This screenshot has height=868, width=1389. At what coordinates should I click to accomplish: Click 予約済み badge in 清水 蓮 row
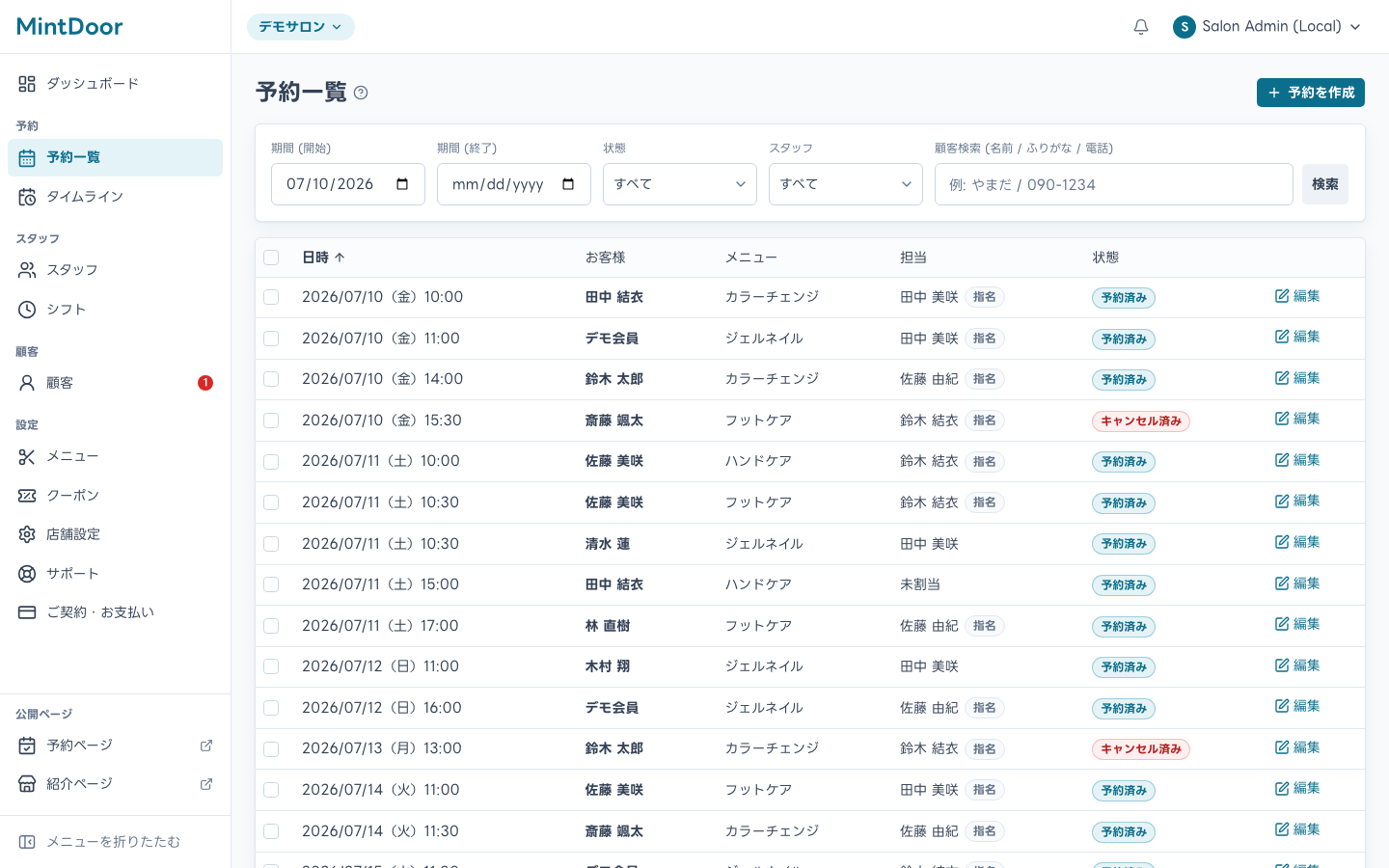pyautogui.click(x=1124, y=544)
